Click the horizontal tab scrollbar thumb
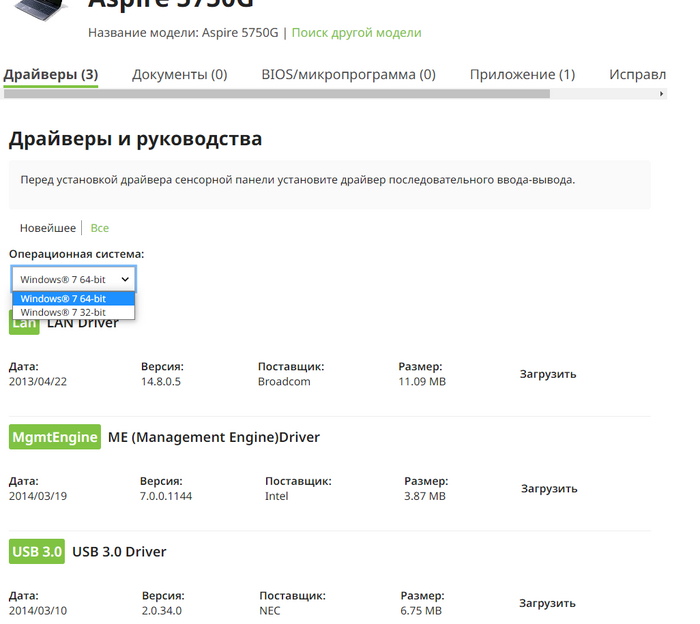 click(x=277, y=94)
